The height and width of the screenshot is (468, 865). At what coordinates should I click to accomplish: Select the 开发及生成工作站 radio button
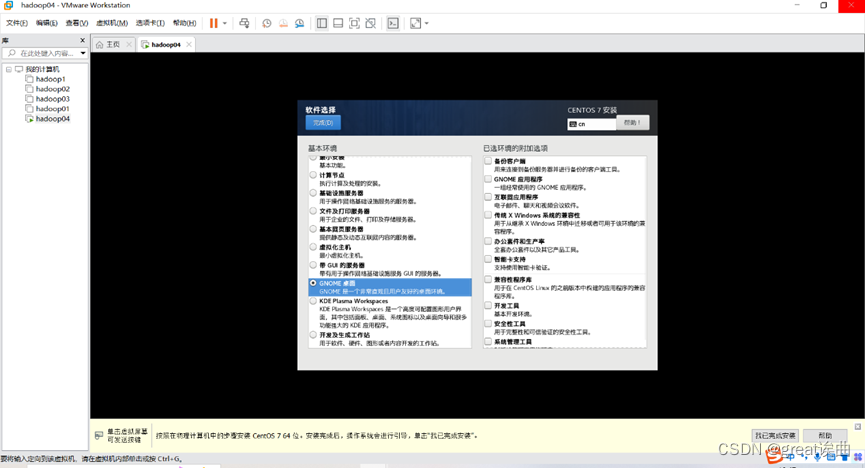point(313,335)
